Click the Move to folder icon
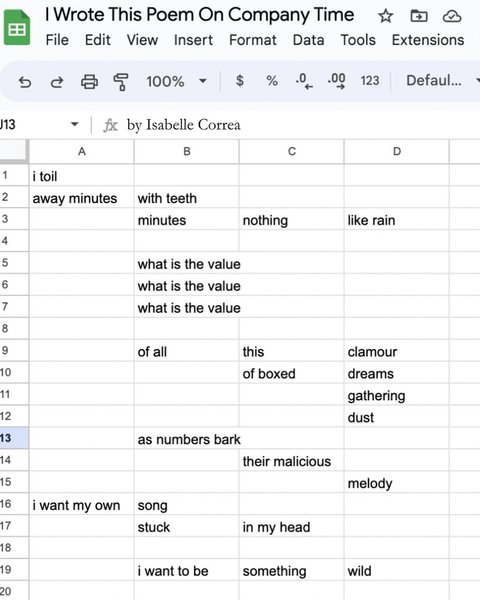Image resolution: width=480 pixels, height=600 pixels. tap(419, 16)
